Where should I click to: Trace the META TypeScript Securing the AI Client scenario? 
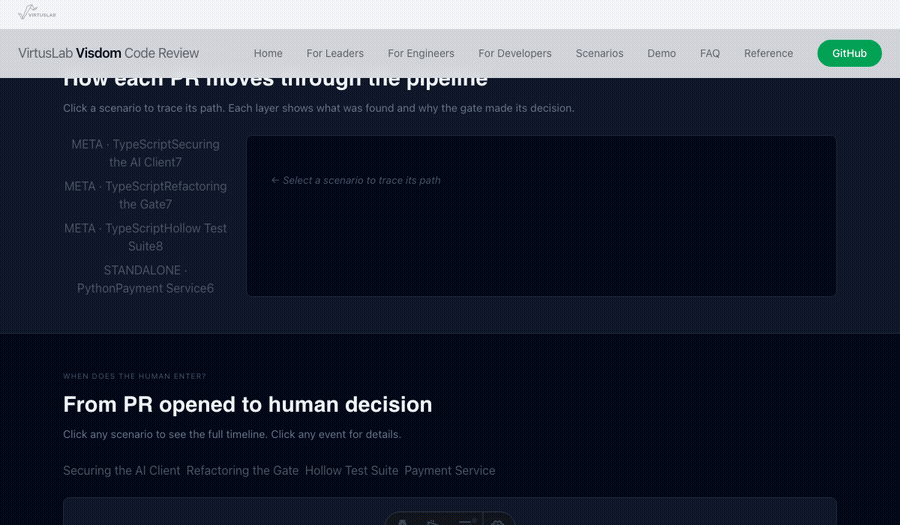point(146,153)
